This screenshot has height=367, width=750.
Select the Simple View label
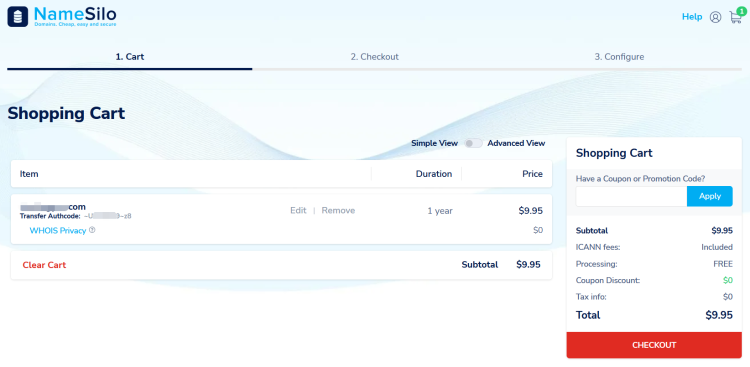434,143
